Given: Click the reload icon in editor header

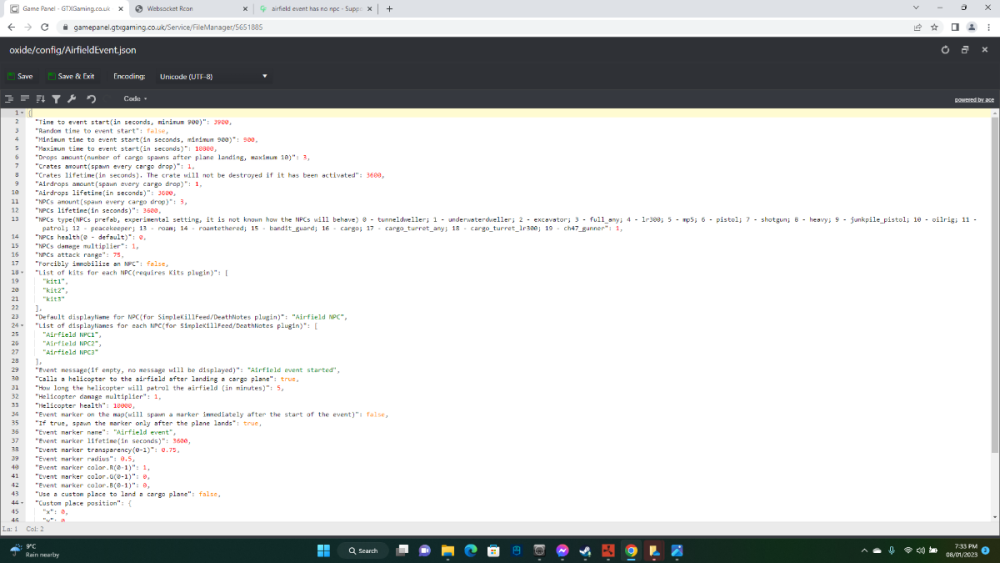Looking at the screenshot, I should tap(945, 50).
